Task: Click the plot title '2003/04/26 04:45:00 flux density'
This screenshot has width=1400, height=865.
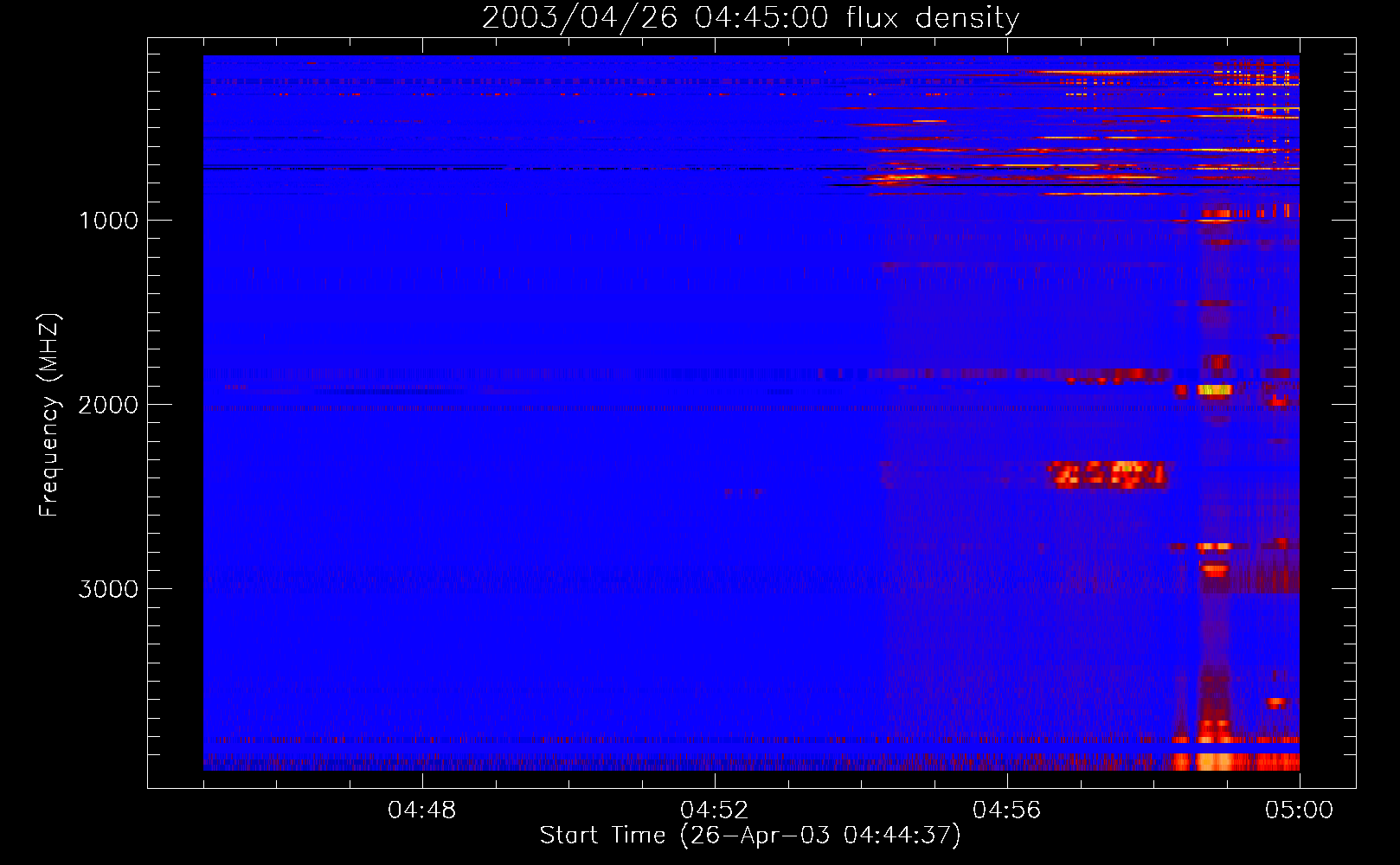Action: [750, 18]
